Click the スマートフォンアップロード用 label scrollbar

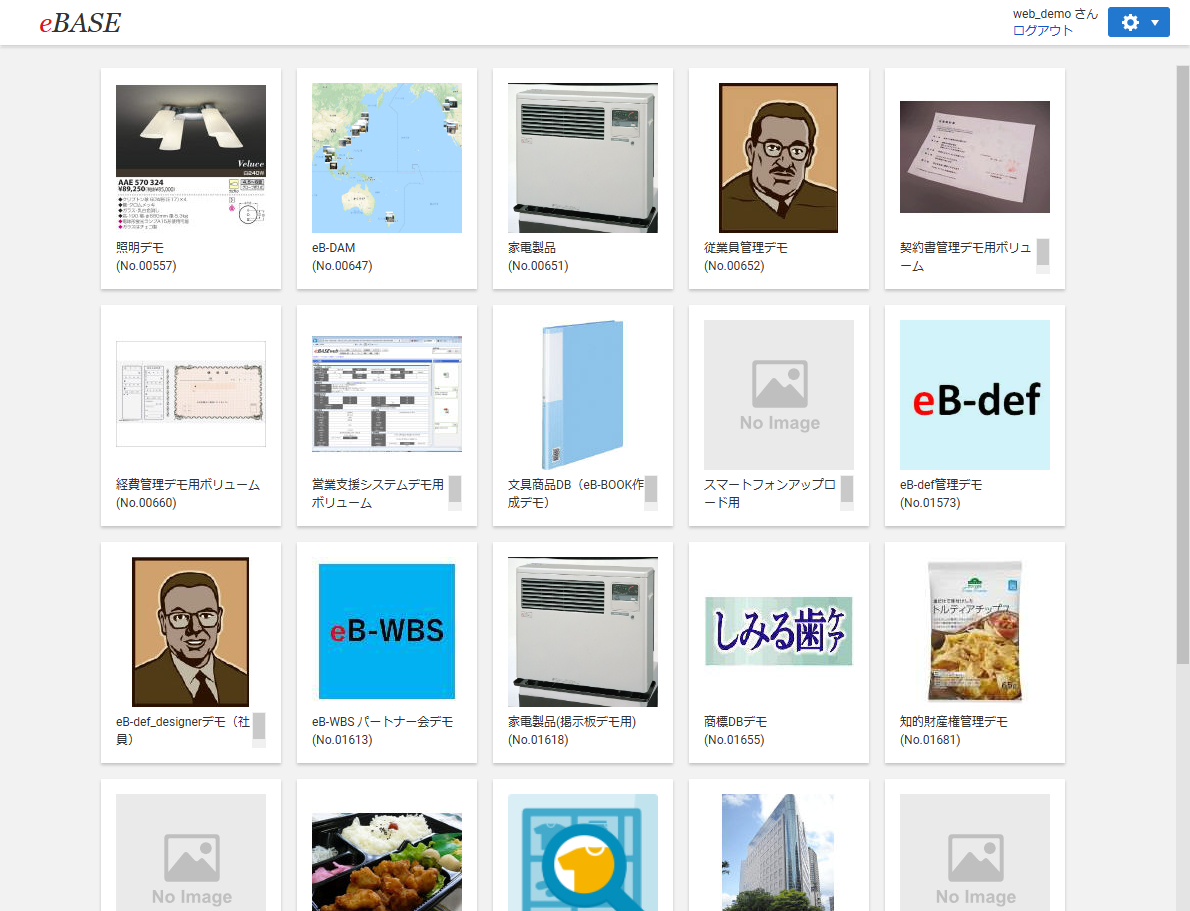pyautogui.click(x=847, y=493)
